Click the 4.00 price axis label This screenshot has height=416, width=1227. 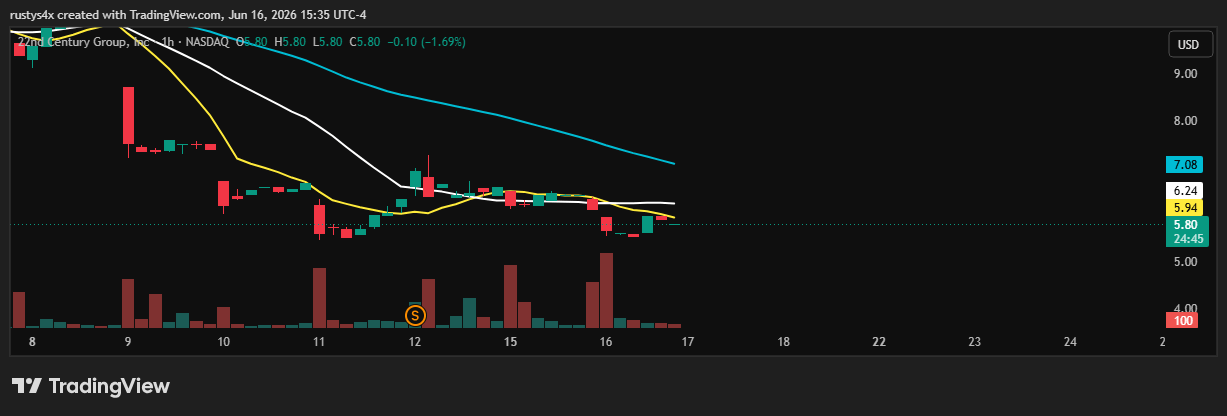(x=1186, y=309)
